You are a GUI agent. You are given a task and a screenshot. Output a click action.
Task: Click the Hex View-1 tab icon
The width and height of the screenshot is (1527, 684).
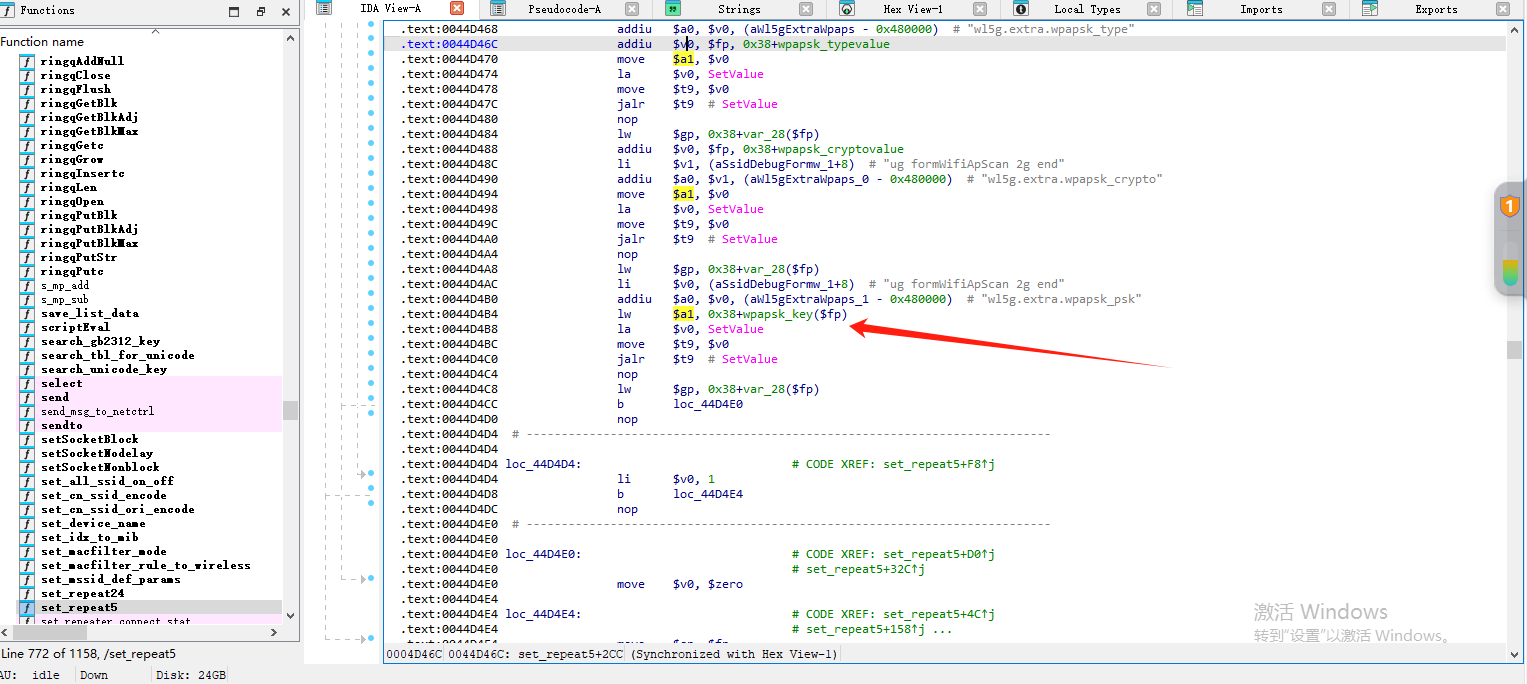(x=847, y=9)
